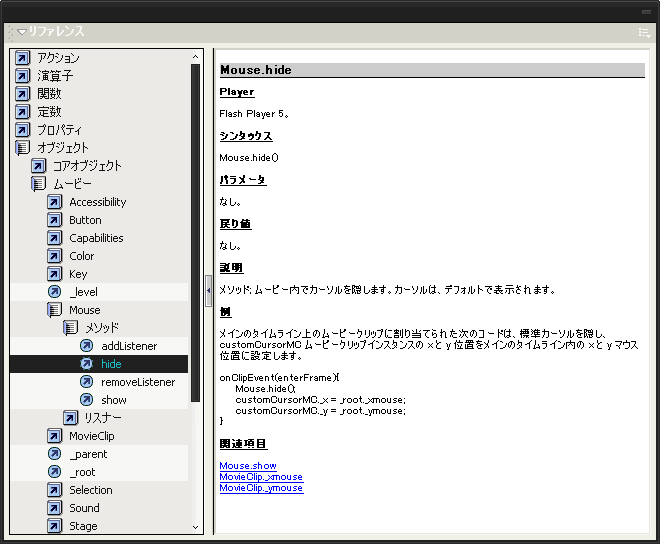This screenshot has width=660, height=544.
Task: Click the Button book icon
Action: point(54,220)
